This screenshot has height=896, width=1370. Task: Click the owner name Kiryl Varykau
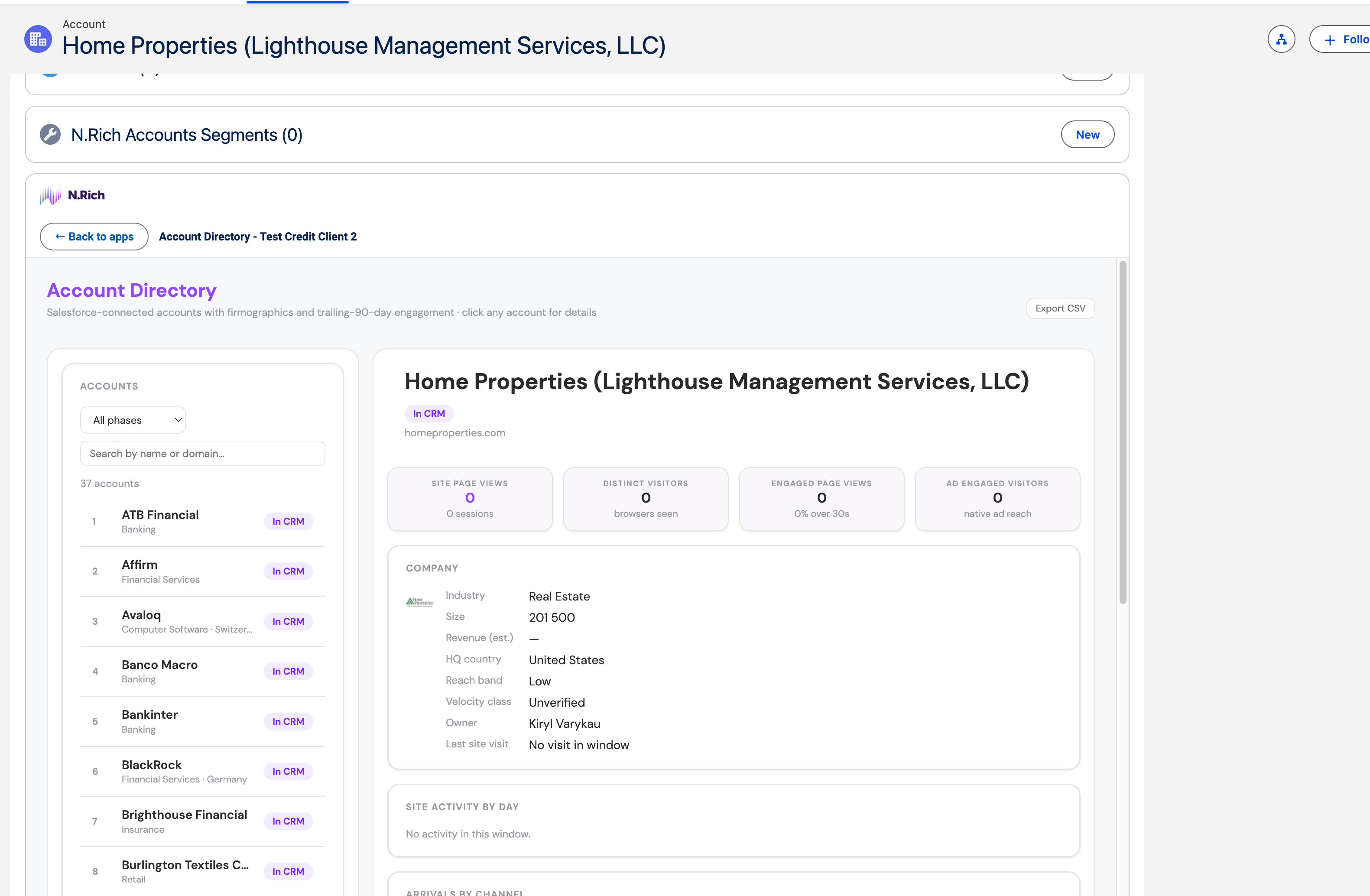pos(565,724)
